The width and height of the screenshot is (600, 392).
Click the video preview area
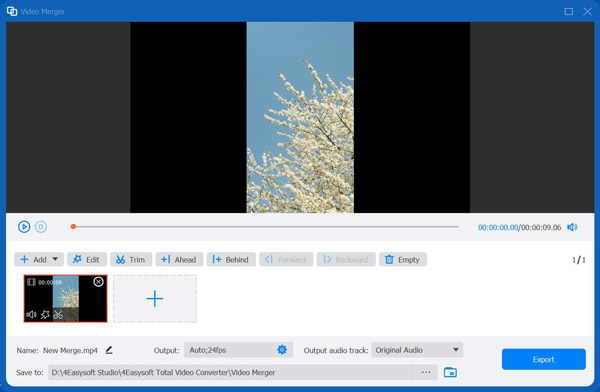(x=300, y=117)
